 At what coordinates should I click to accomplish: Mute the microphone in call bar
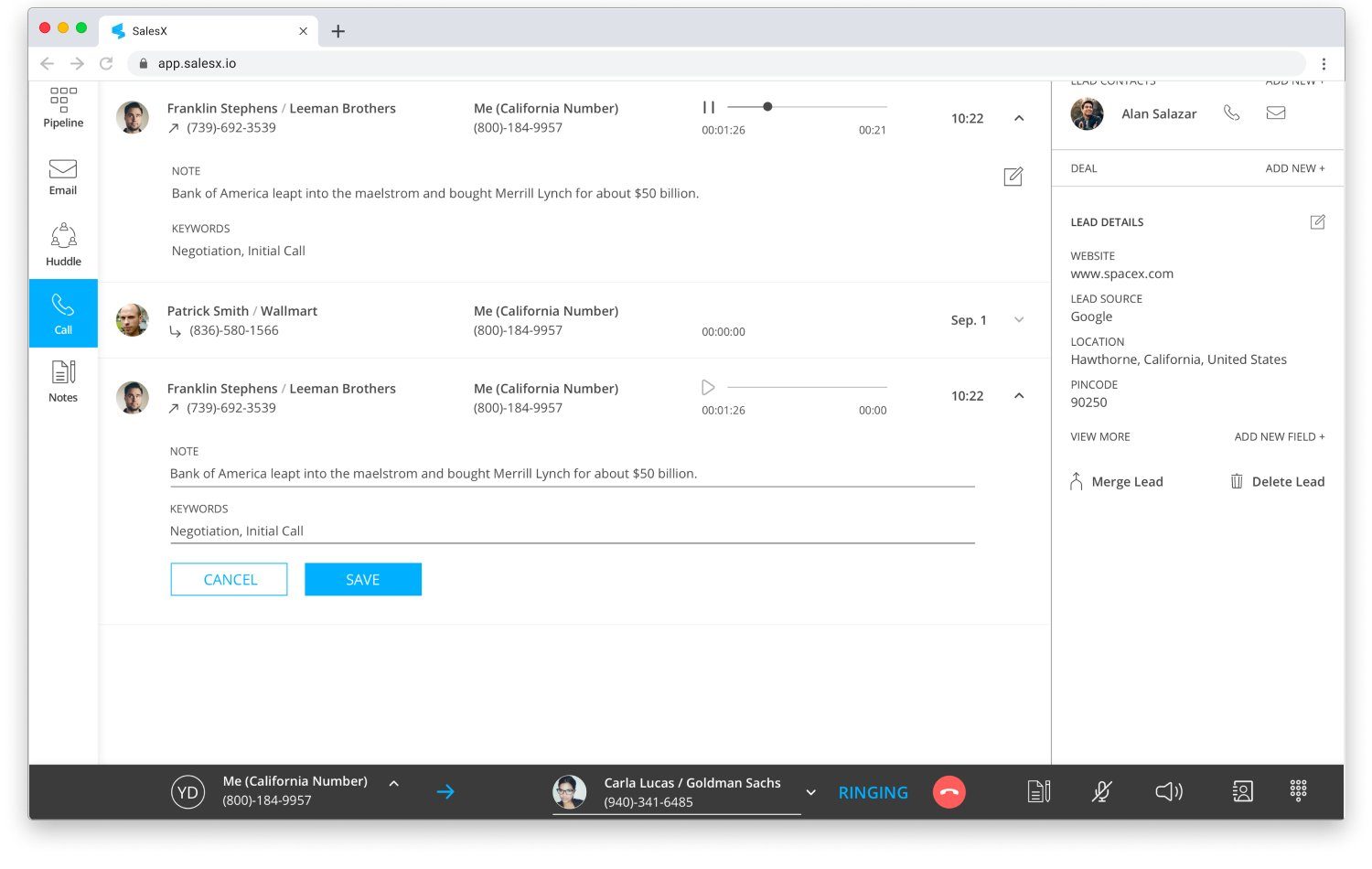click(1102, 791)
